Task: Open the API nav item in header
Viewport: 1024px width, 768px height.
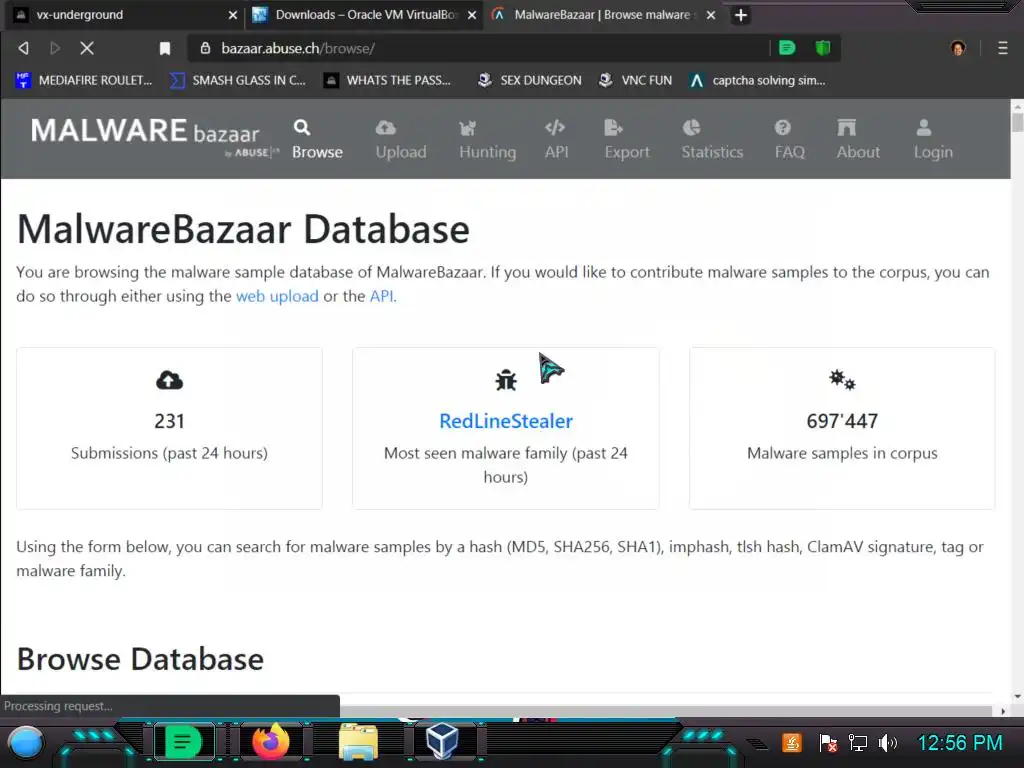Action: [x=556, y=139]
